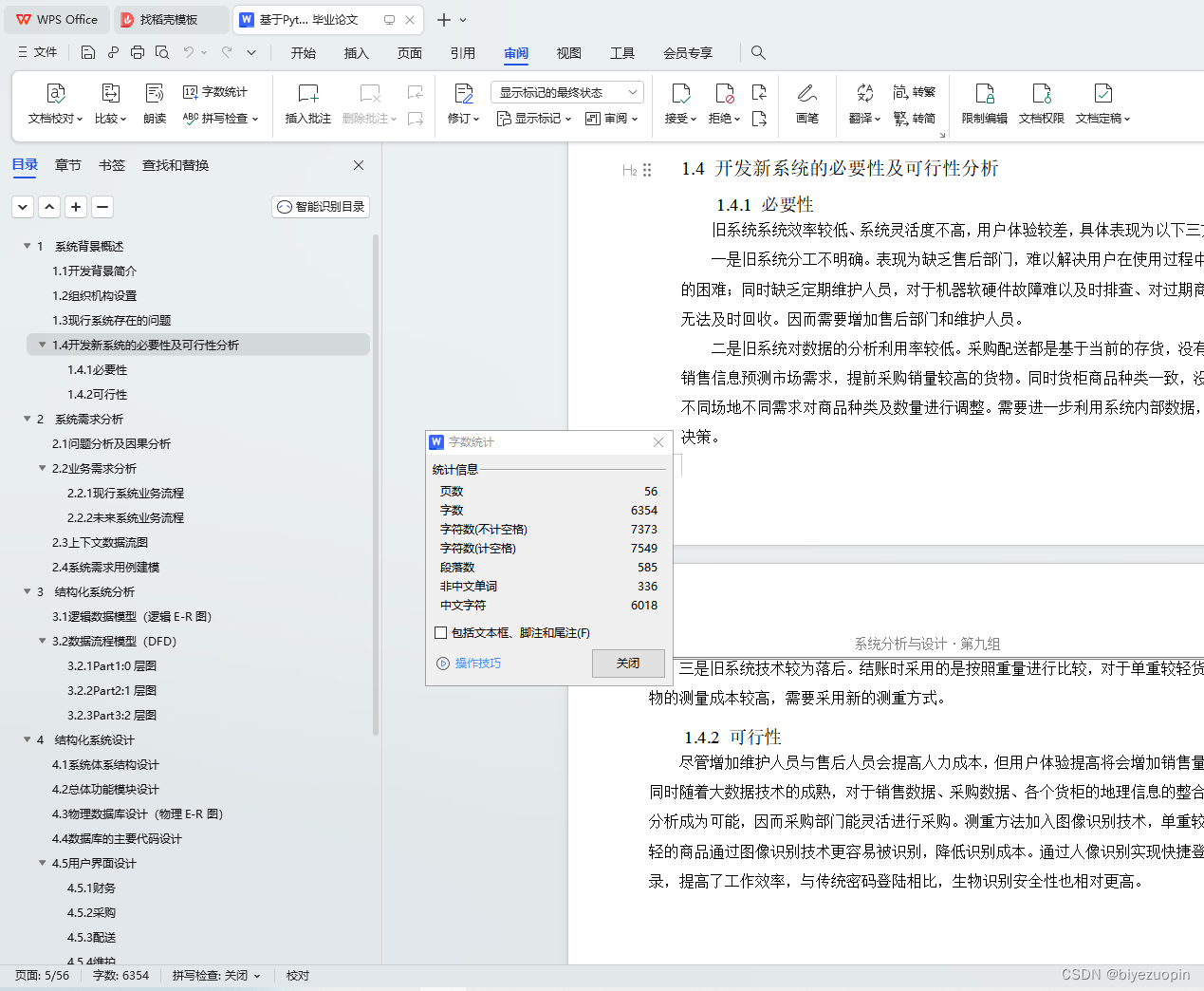Open the 文件 menu
Screen dimensions: 1204x991
pos(38,52)
